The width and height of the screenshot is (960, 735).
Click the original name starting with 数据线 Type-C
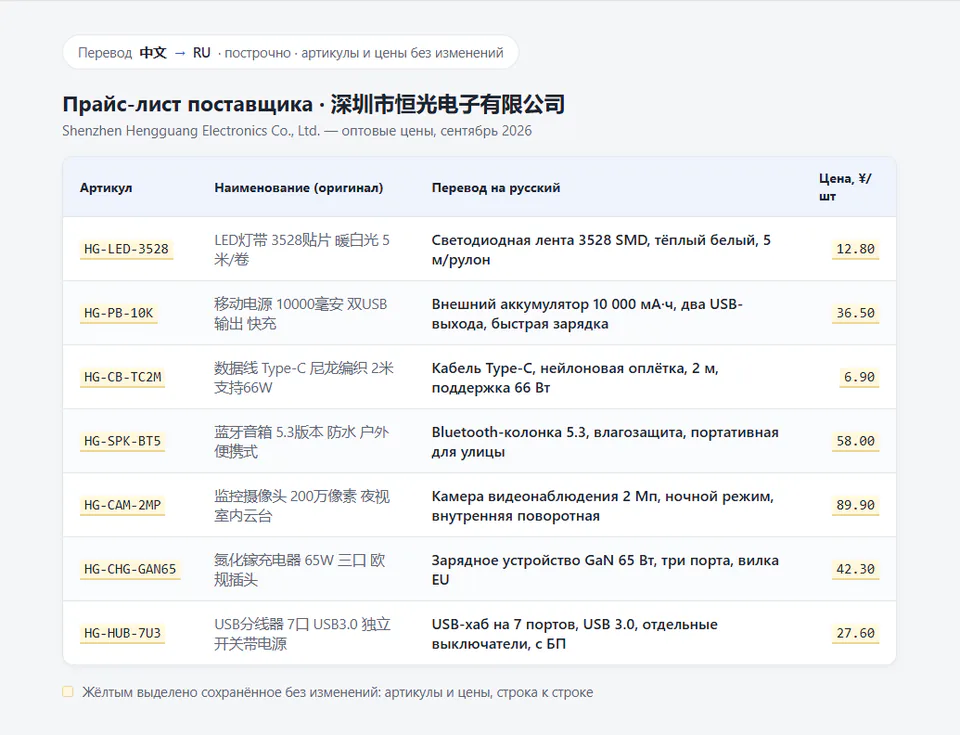coord(304,377)
